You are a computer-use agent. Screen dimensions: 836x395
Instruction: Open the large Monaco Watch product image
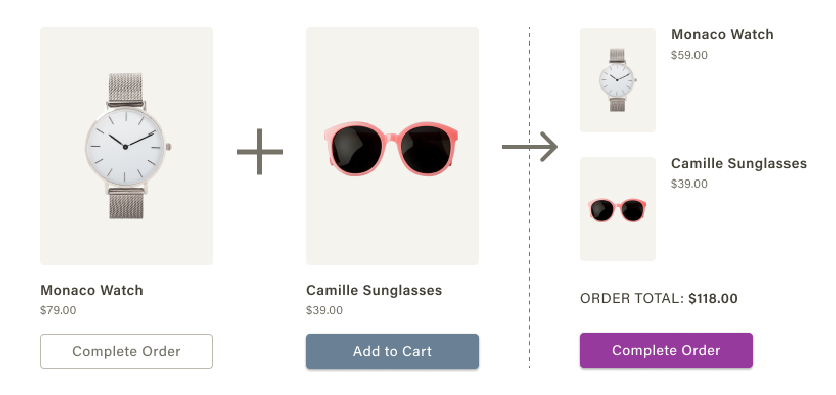pyautogui.click(x=126, y=146)
